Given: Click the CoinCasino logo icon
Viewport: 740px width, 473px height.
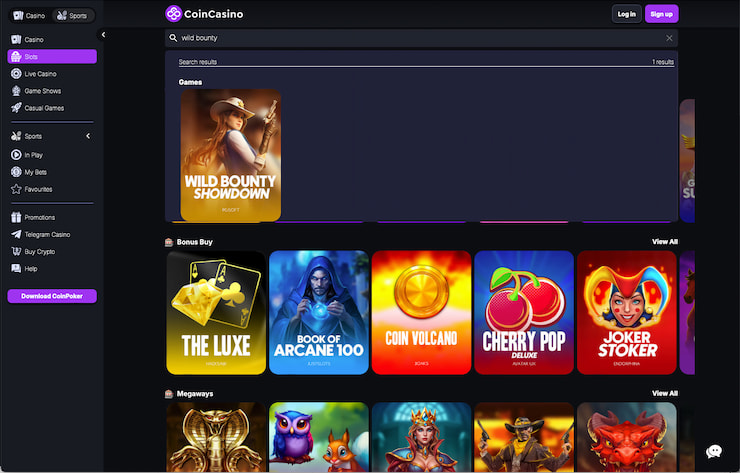Looking at the screenshot, I should point(173,14).
